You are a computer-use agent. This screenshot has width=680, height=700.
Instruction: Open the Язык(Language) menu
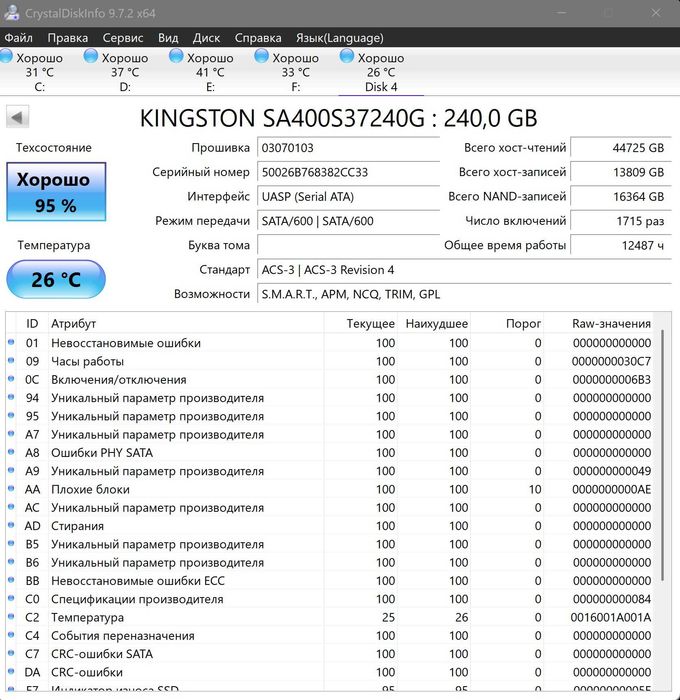point(339,38)
